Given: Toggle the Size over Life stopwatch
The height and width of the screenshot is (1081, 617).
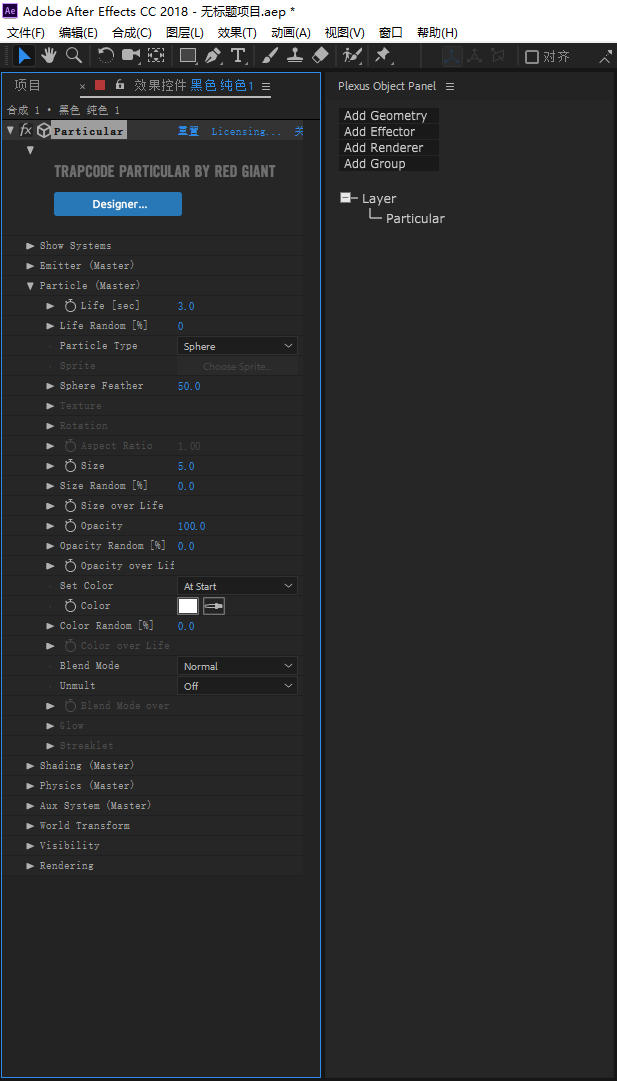Looking at the screenshot, I should 70,505.
